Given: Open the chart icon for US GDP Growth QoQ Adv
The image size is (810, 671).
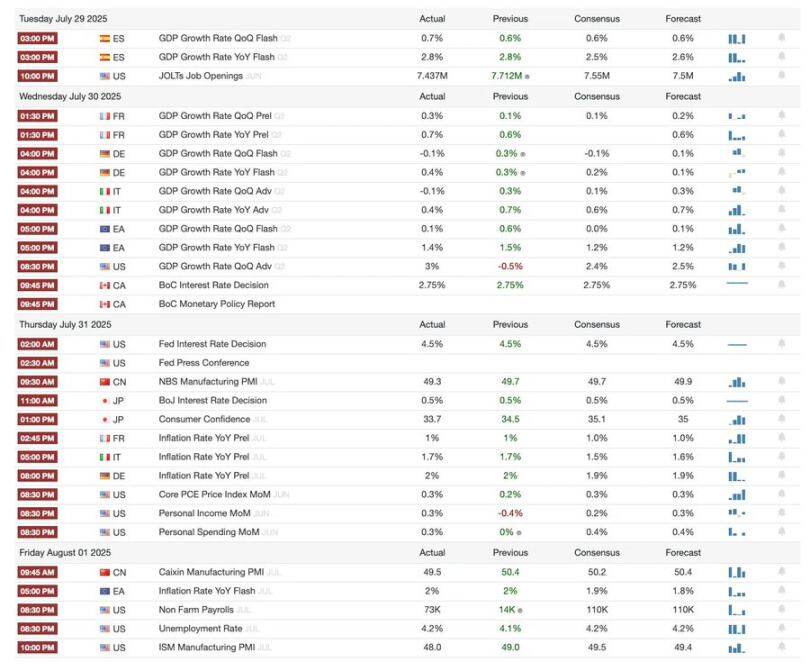Looking at the screenshot, I should [x=738, y=266].
